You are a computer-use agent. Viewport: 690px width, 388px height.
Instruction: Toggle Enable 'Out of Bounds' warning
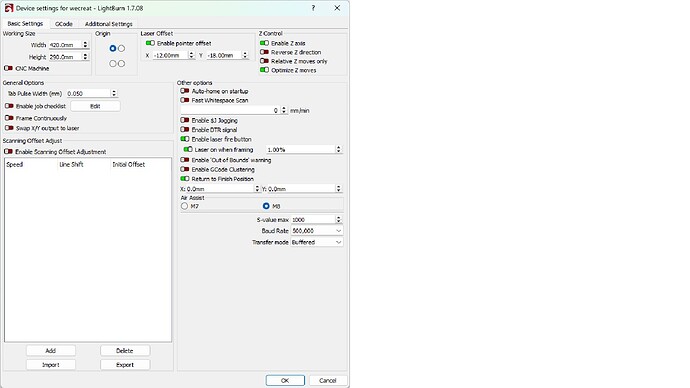click(x=185, y=160)
